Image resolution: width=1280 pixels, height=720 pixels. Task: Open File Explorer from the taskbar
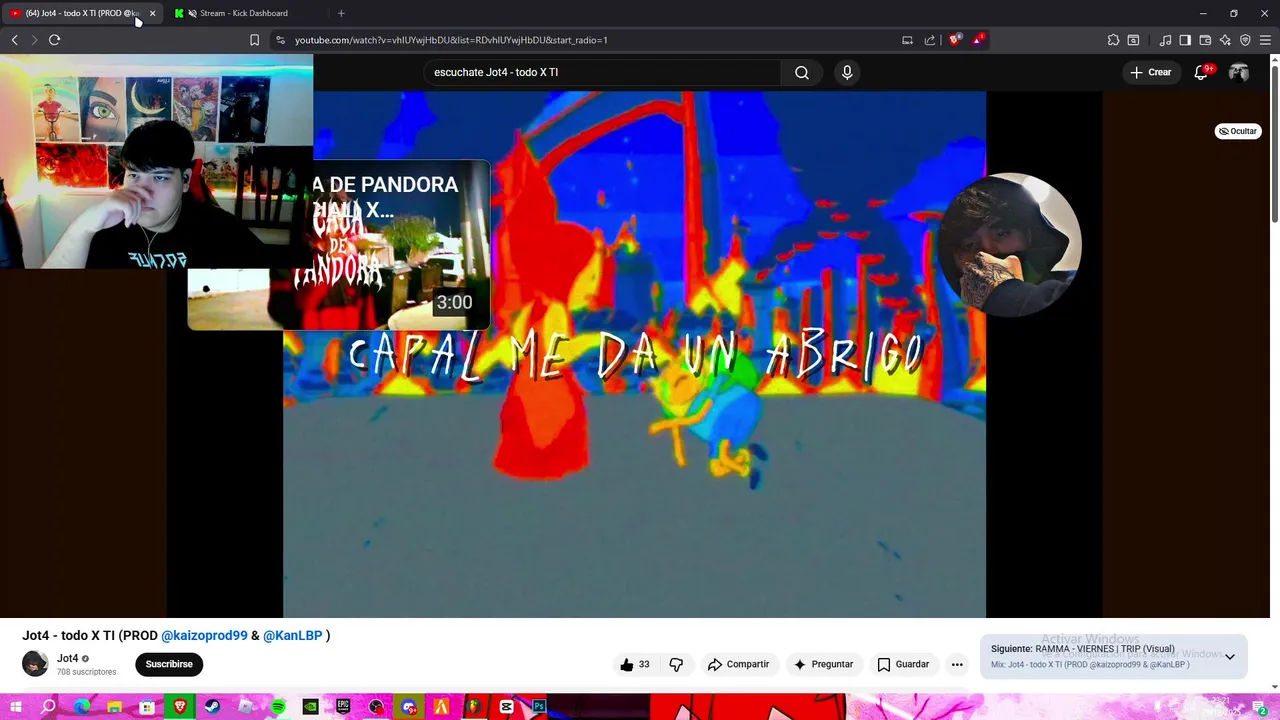click(114, 707)
